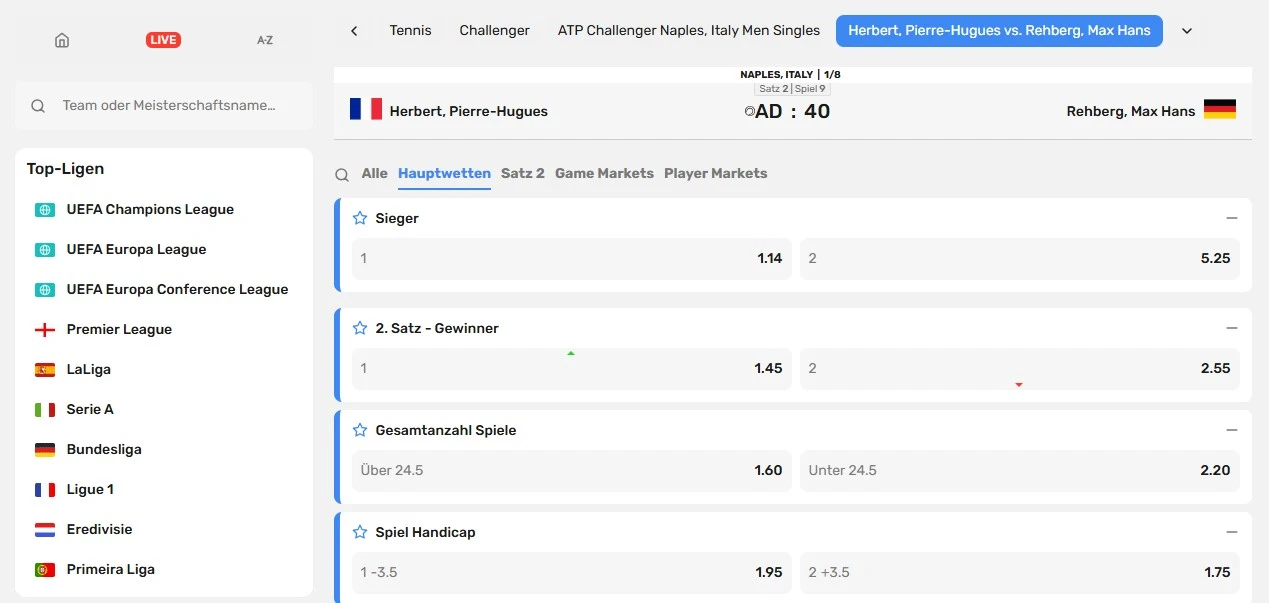Star the Gesamtanzahl Spiele market
Viewport: 1269px width, 603px height.
click(x=360, y=430)
